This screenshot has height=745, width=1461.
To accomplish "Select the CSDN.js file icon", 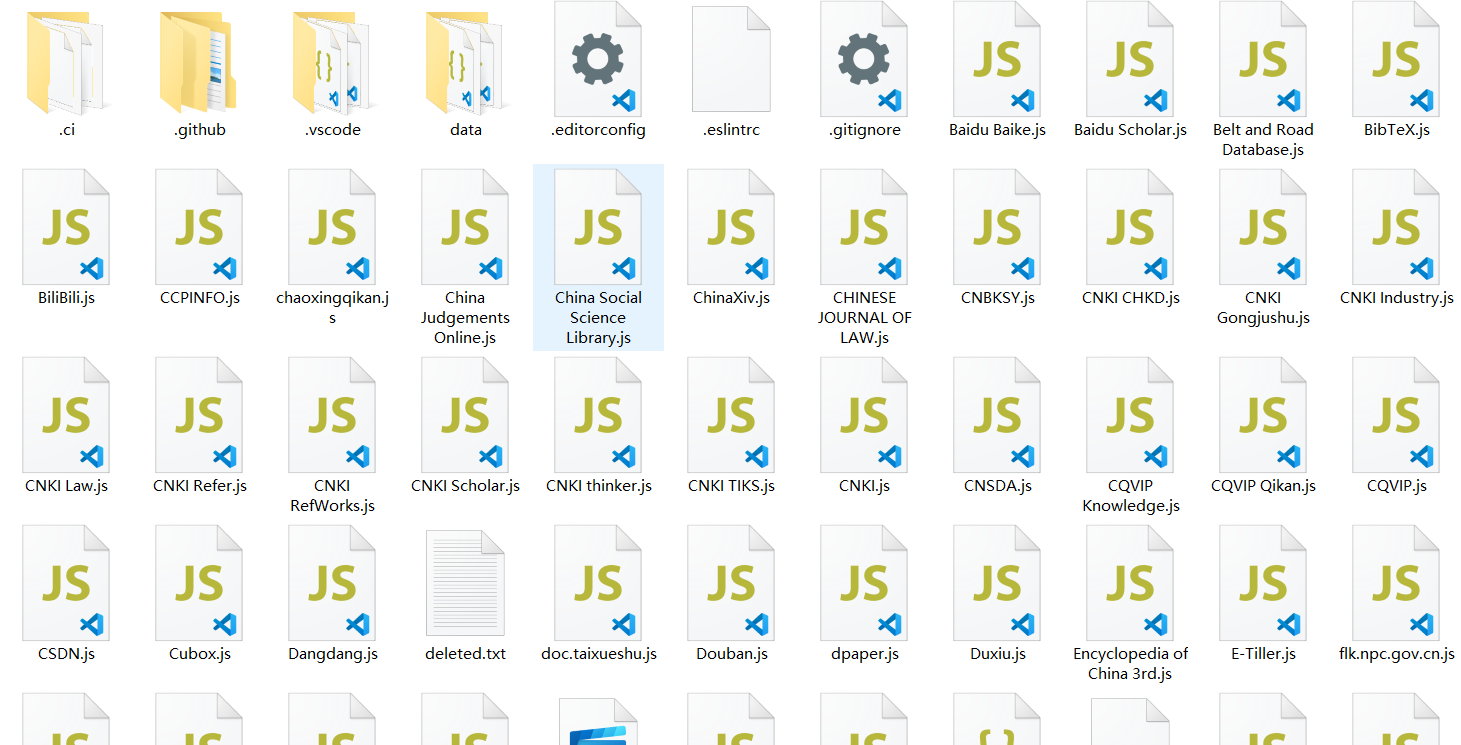I will pos(66,582).
